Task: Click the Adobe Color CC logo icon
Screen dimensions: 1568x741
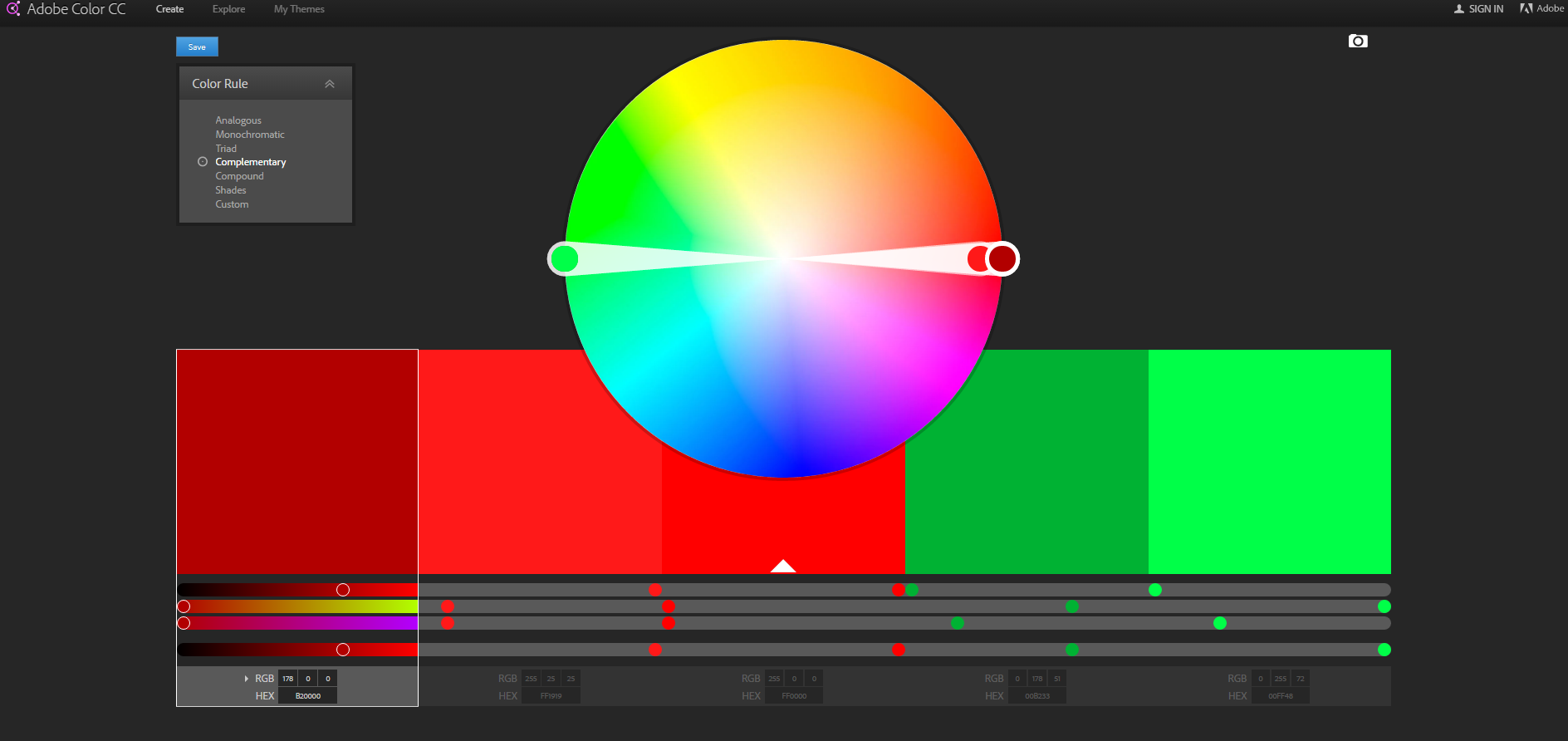Action: [13, 9]
